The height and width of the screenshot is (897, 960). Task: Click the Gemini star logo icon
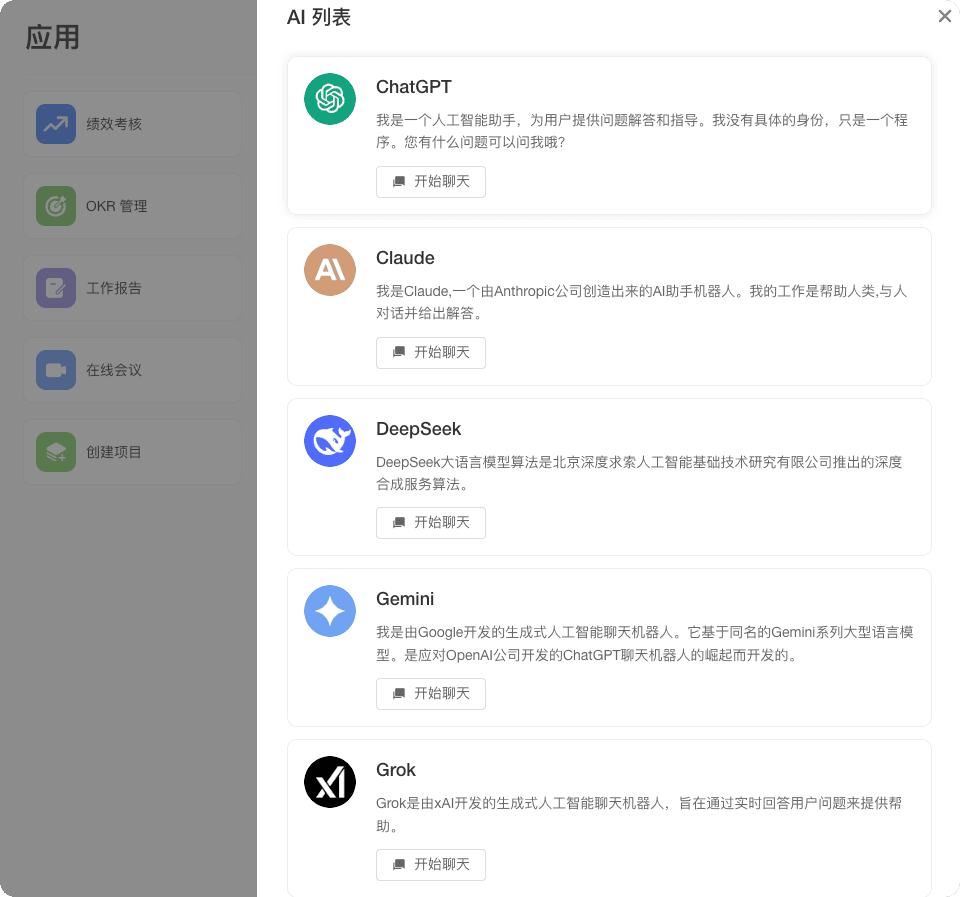330,611
